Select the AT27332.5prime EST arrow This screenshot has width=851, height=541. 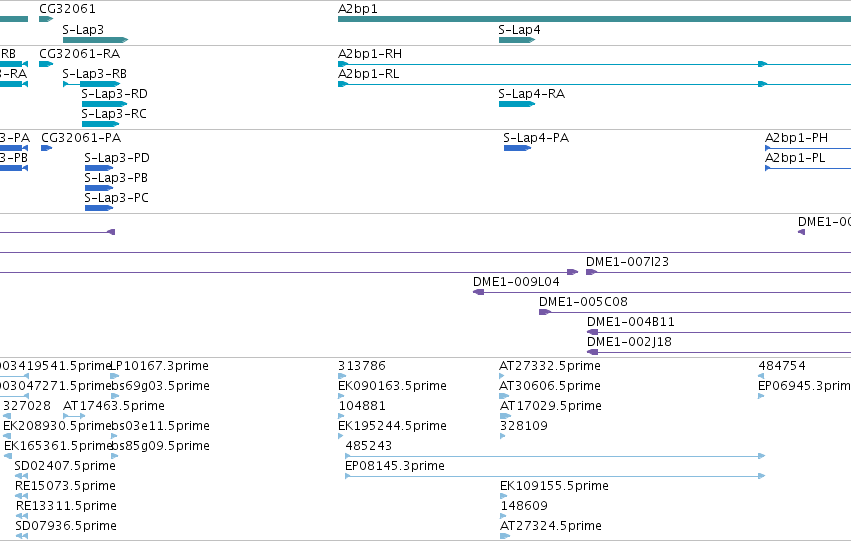502,376
